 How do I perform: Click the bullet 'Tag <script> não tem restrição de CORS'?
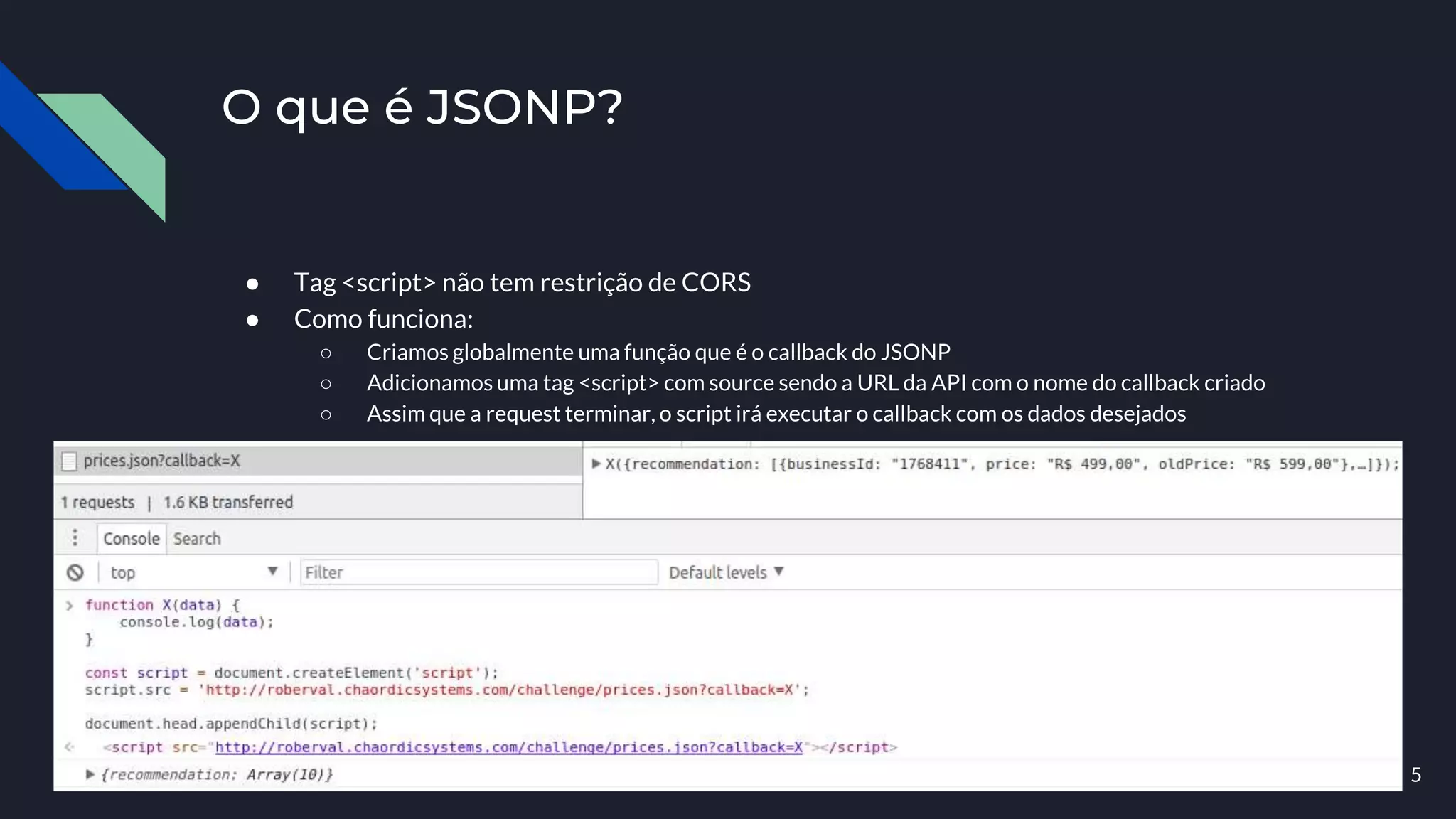522,283
